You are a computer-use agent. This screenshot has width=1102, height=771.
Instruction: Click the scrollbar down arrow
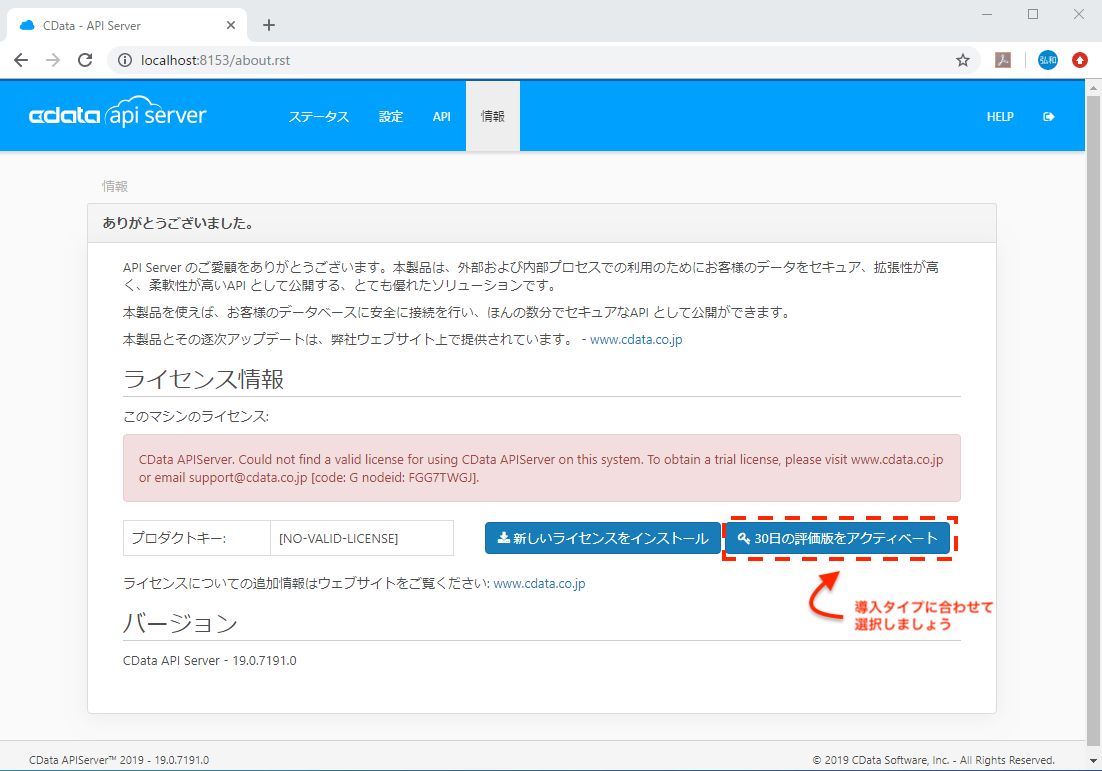click(x=1093, y=761)
